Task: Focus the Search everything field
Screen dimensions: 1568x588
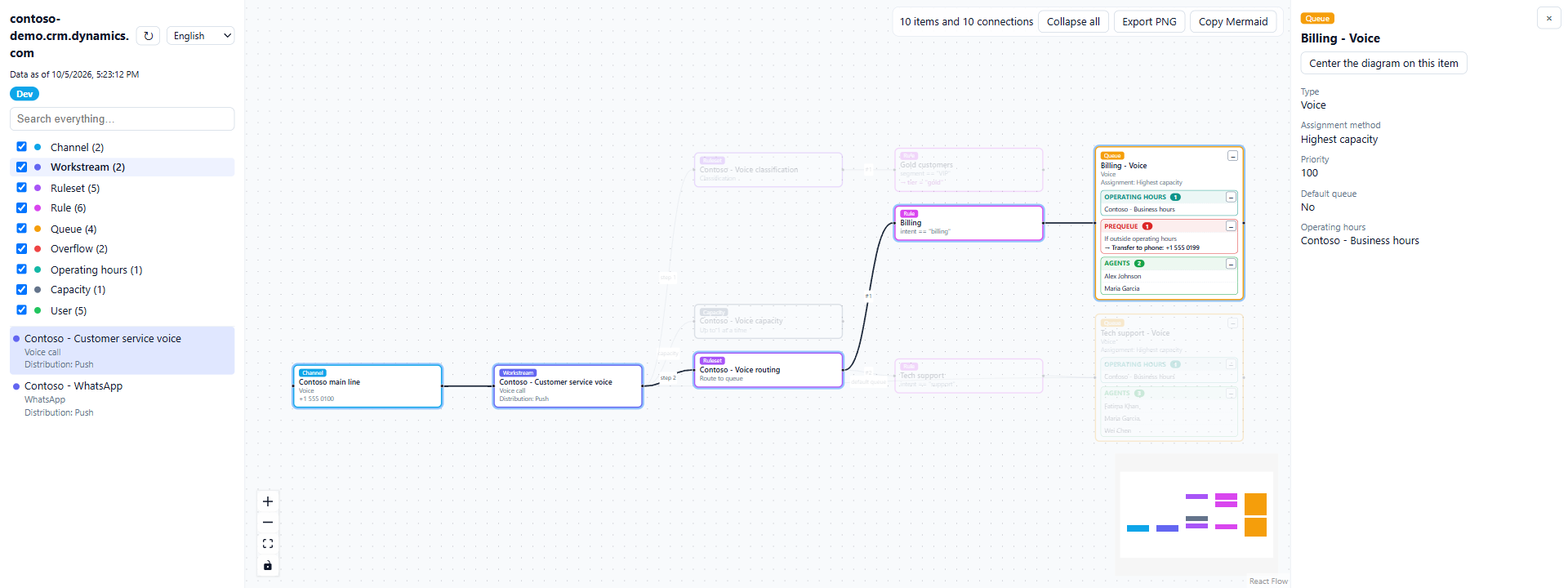Action: [122, 119]
